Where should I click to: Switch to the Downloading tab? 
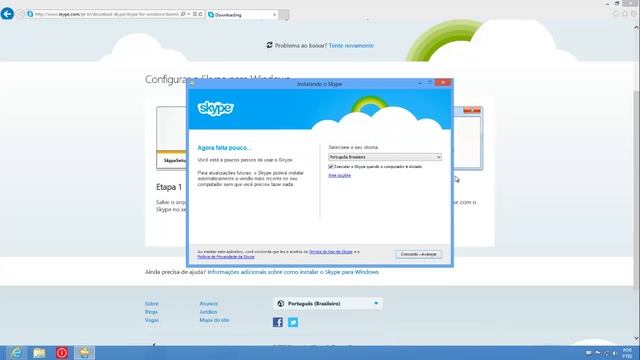(x=242, y=15)
